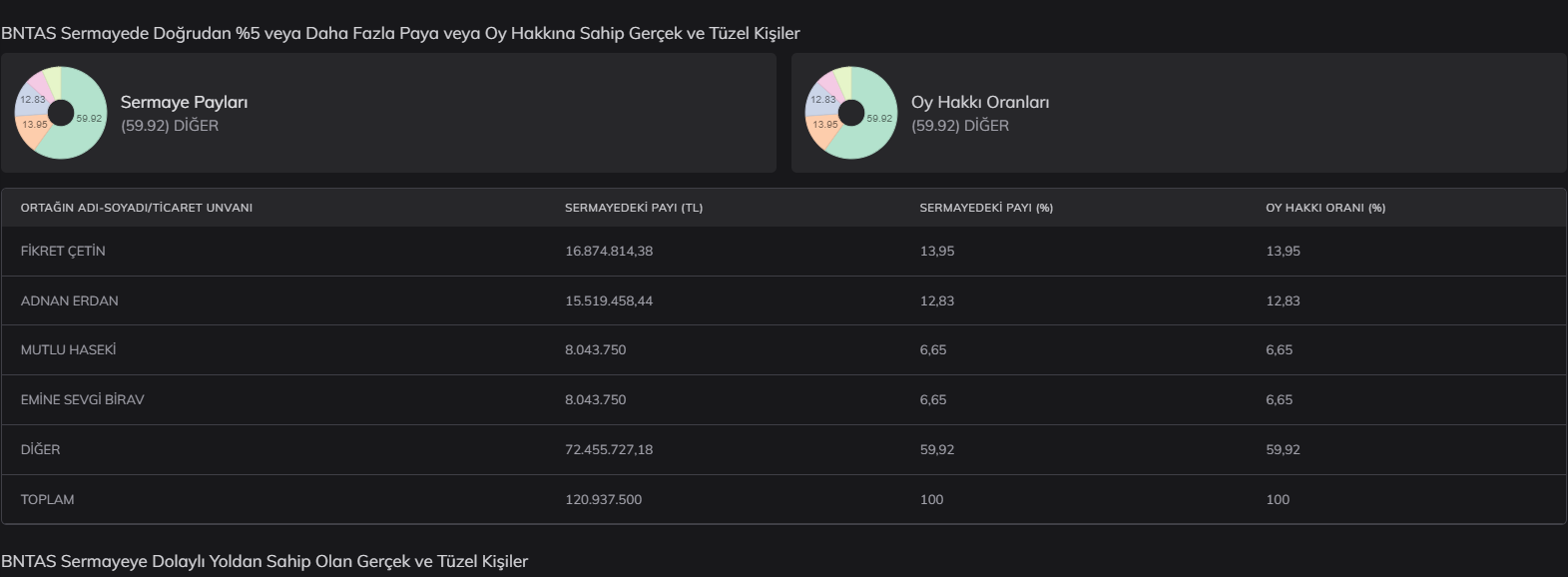Click the Sermayedeki Payı (%) column header
The height and width of the screenshot is (577, 1568).
point(986,208)
